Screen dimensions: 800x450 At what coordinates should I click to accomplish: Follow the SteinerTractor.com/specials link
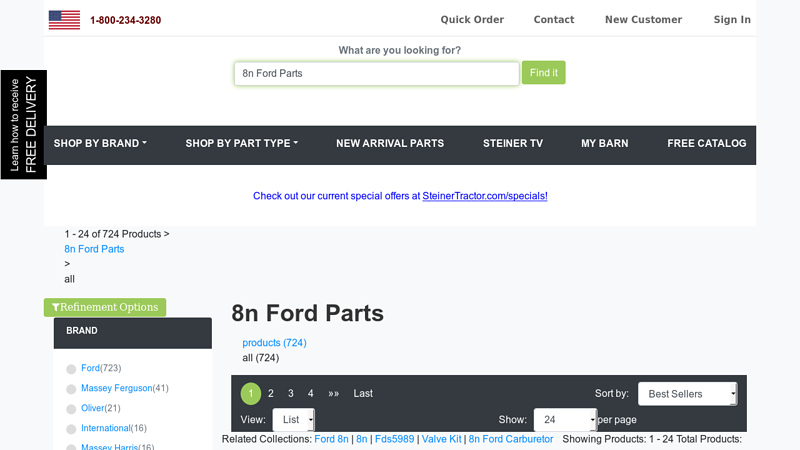pos(485,196)
